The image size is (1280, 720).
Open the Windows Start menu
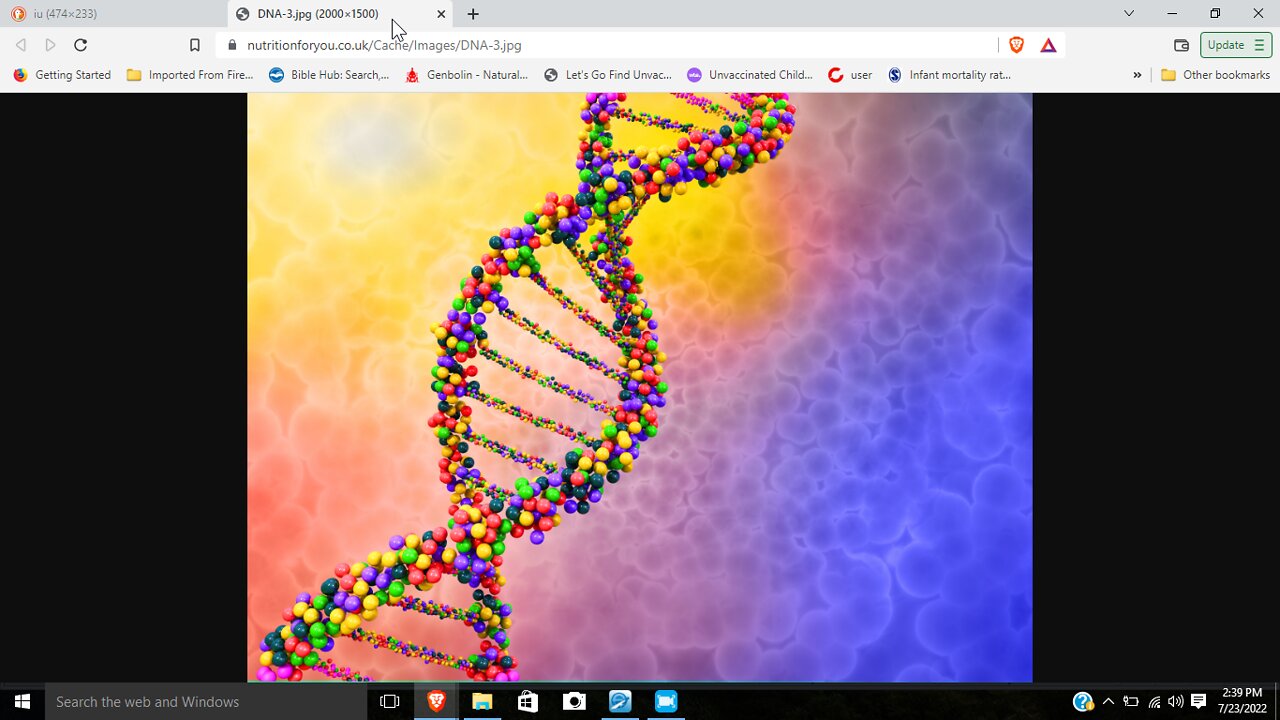coord(22,702)
